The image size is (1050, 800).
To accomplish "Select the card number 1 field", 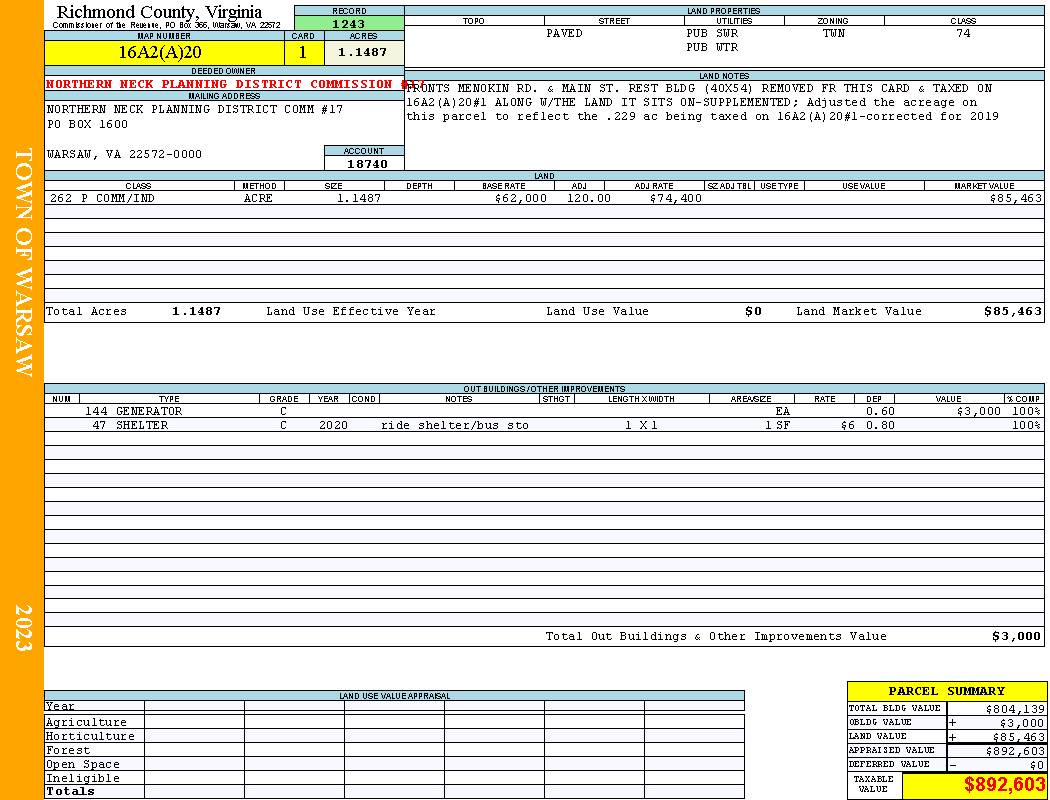I will pyautogui.click(x=304, y=52).
